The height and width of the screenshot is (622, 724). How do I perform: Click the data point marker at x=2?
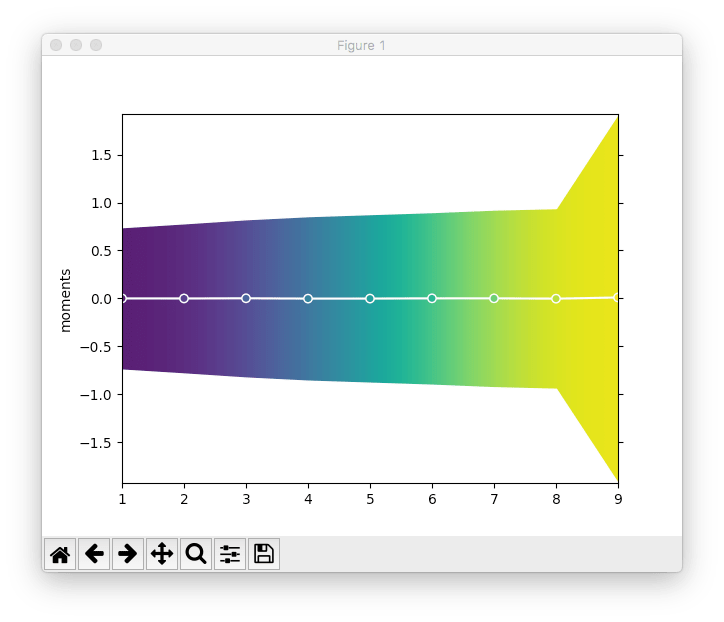[x=184, y=298]
